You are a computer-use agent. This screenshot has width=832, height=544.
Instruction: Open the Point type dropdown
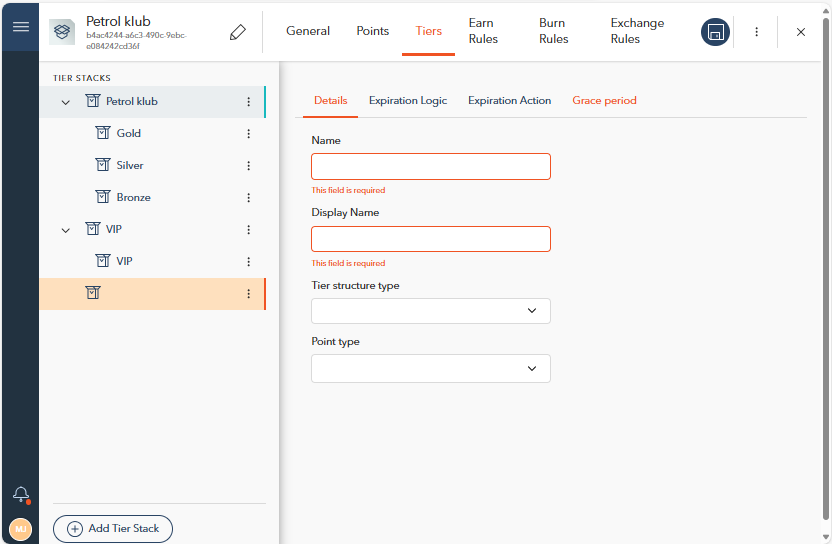431,368
